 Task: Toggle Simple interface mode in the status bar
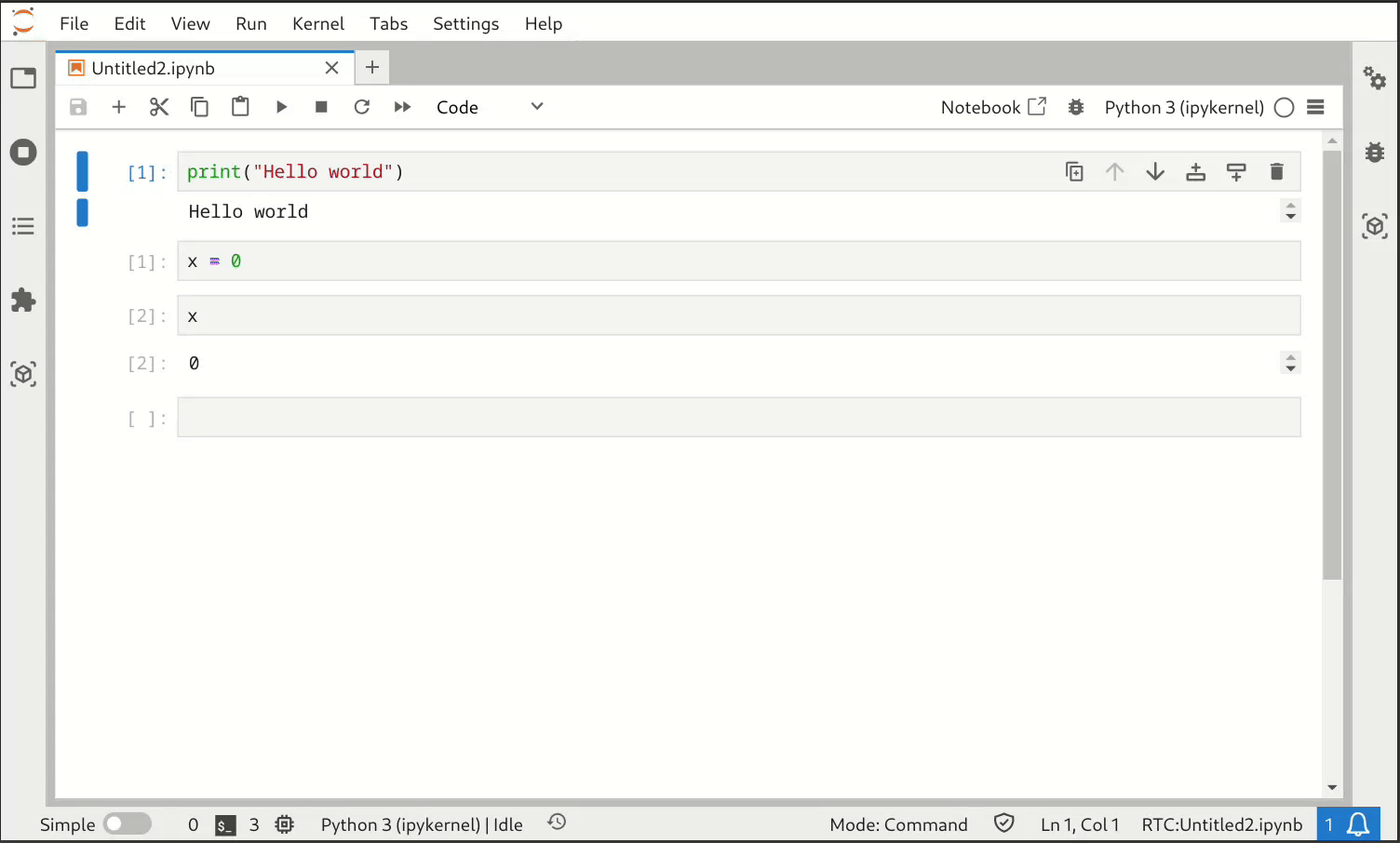128,824
